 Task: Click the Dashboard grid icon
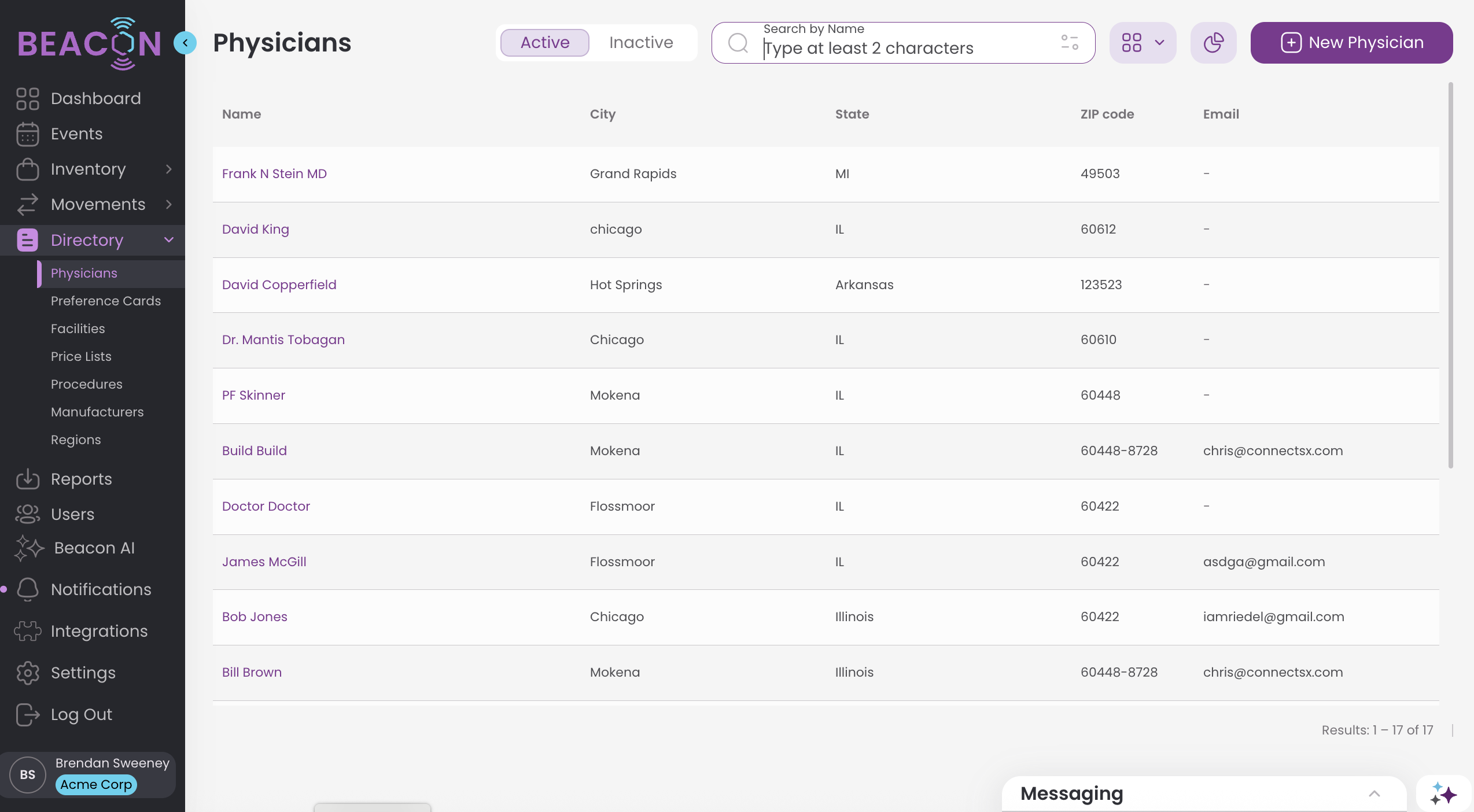pyautogui.click(x=27, y=98)
